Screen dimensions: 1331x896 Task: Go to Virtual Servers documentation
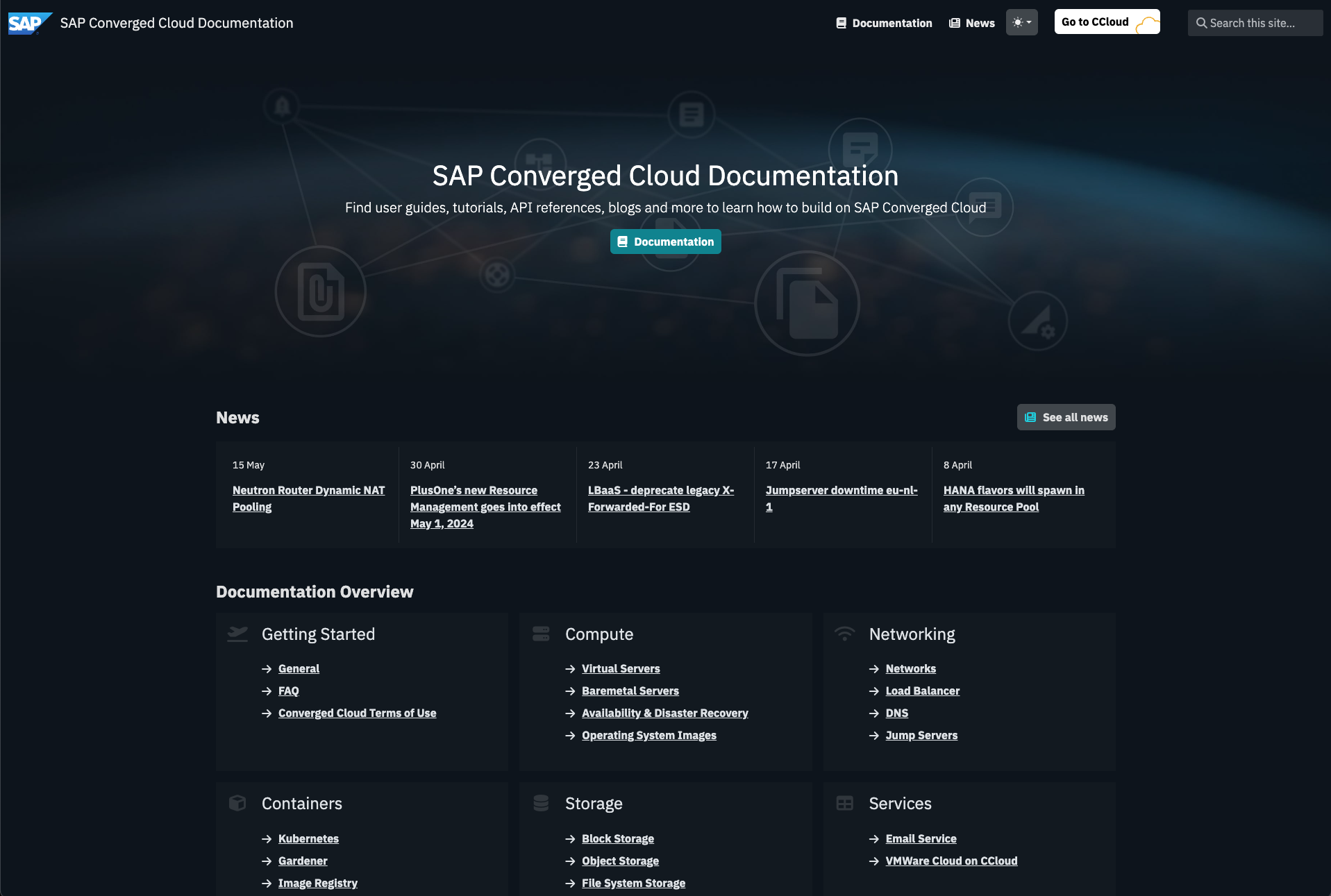click(621, 668)
